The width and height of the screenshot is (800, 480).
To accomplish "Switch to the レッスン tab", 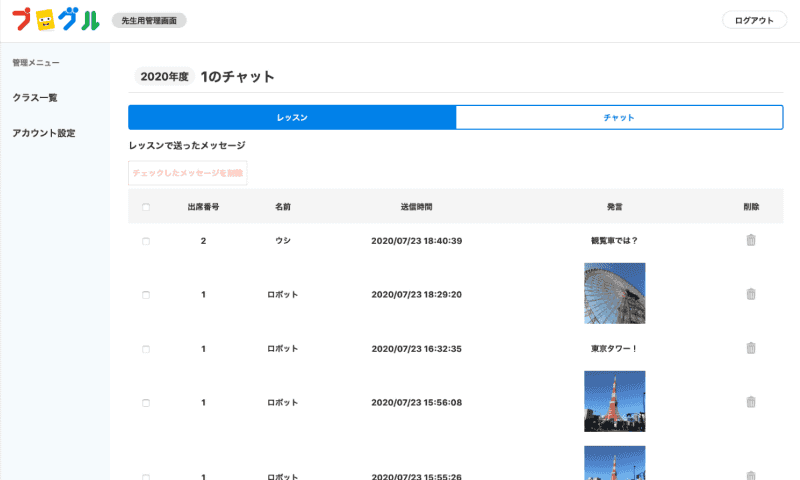I will pyautogui.click(x=292, y=117).
